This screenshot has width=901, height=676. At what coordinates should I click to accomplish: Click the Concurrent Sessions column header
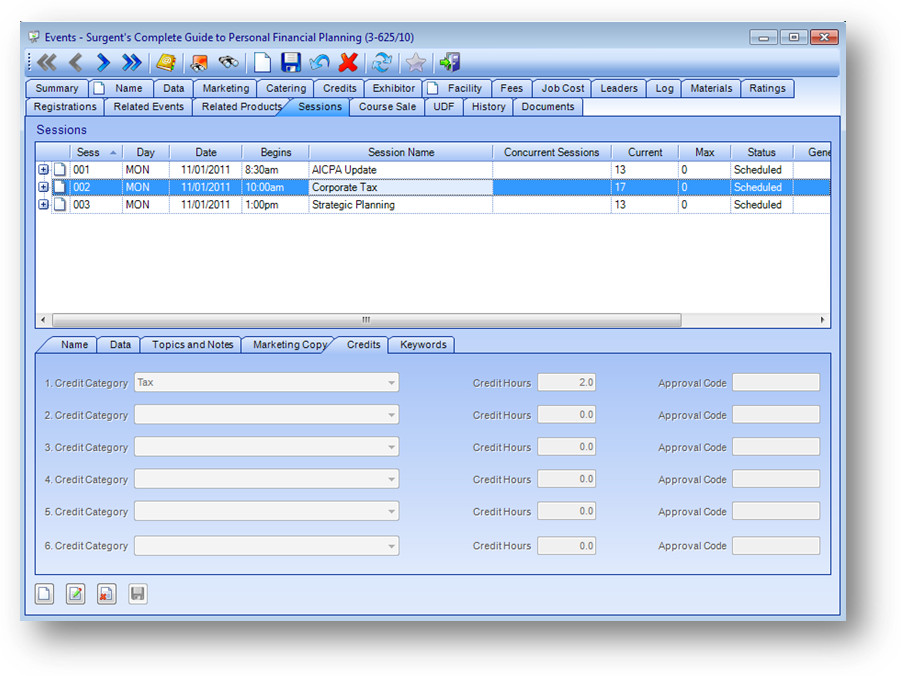(552, 152)
